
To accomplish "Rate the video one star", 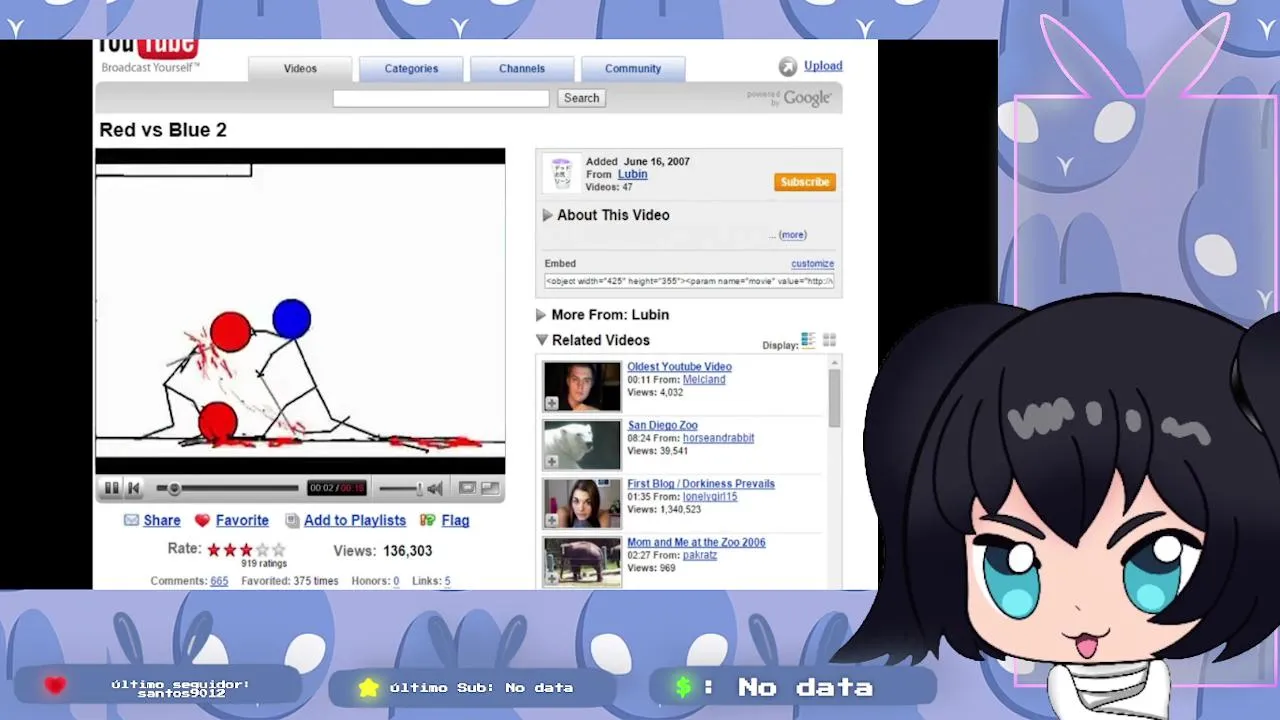I will 213,550.
